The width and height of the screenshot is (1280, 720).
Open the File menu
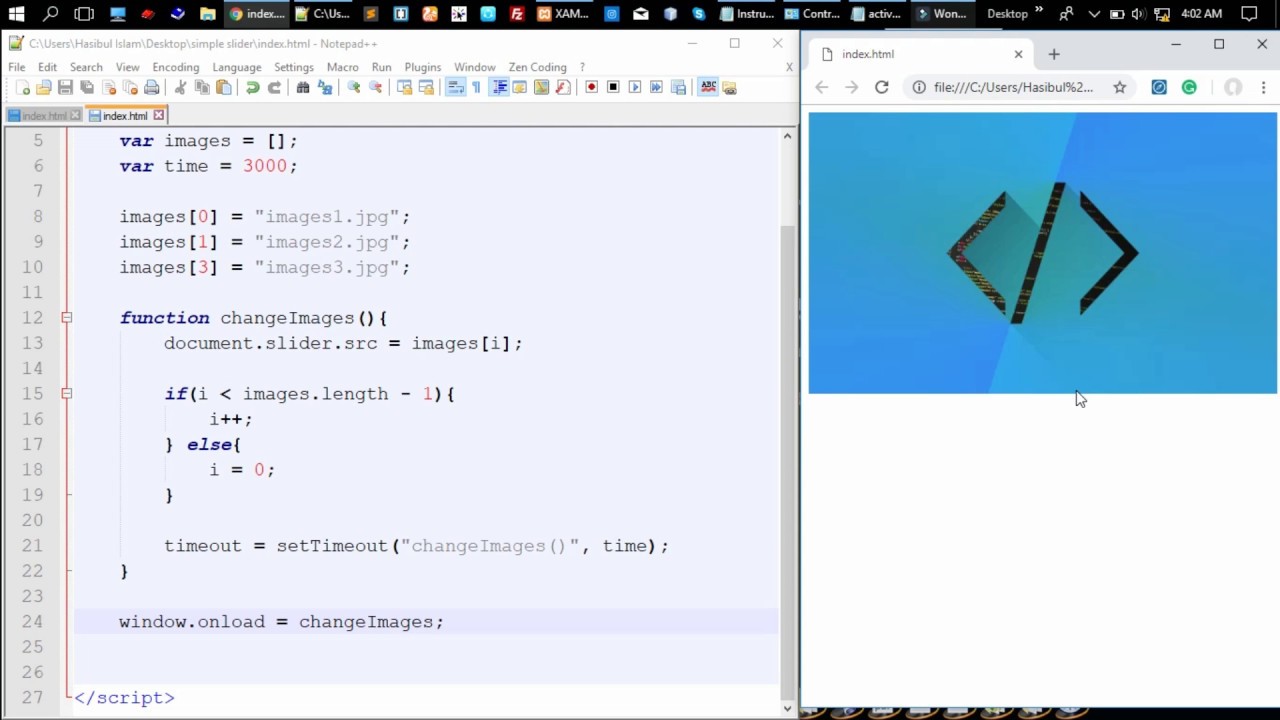(17, 67)
